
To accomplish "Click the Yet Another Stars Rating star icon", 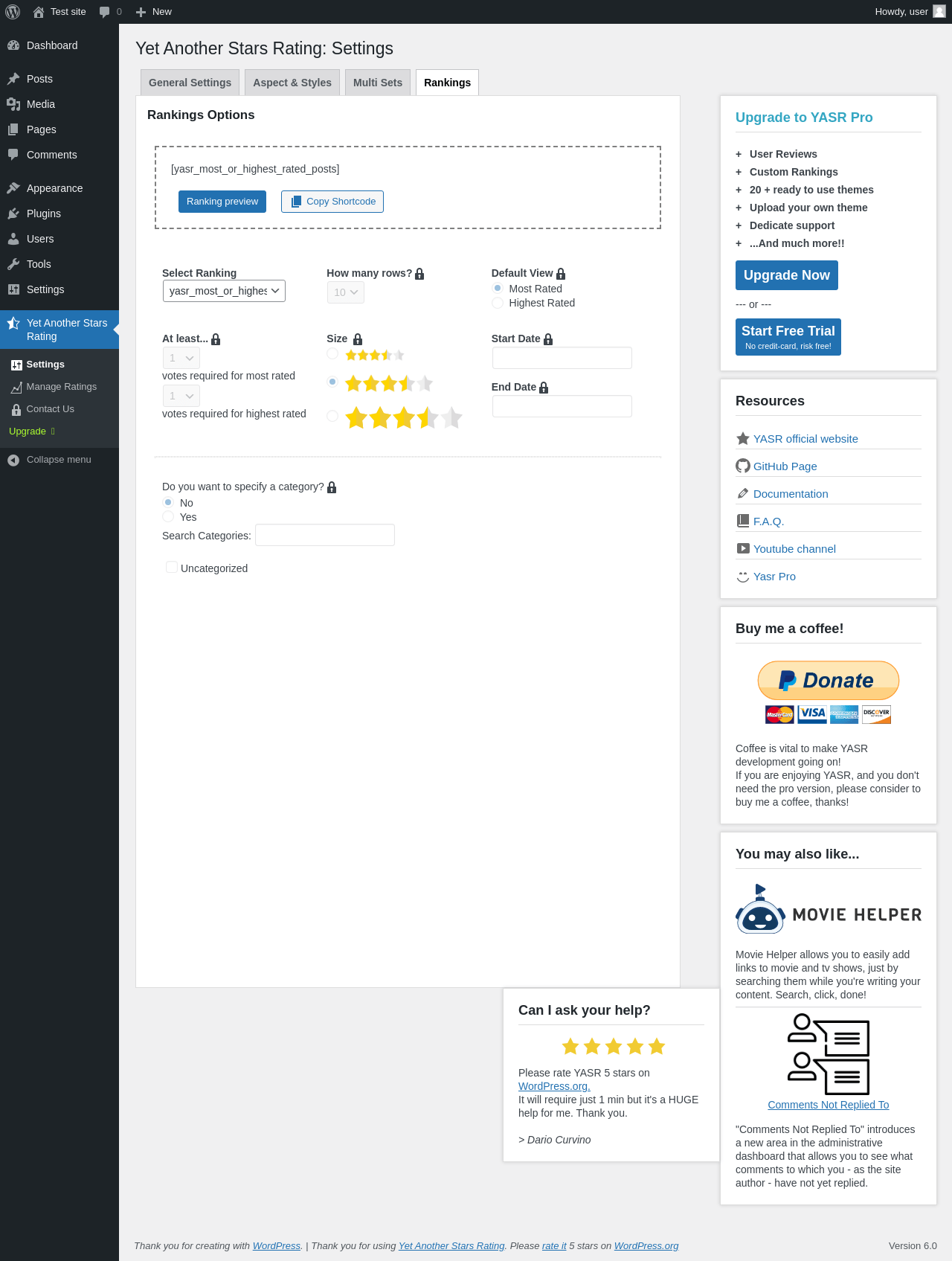I will tap(13, 323).
